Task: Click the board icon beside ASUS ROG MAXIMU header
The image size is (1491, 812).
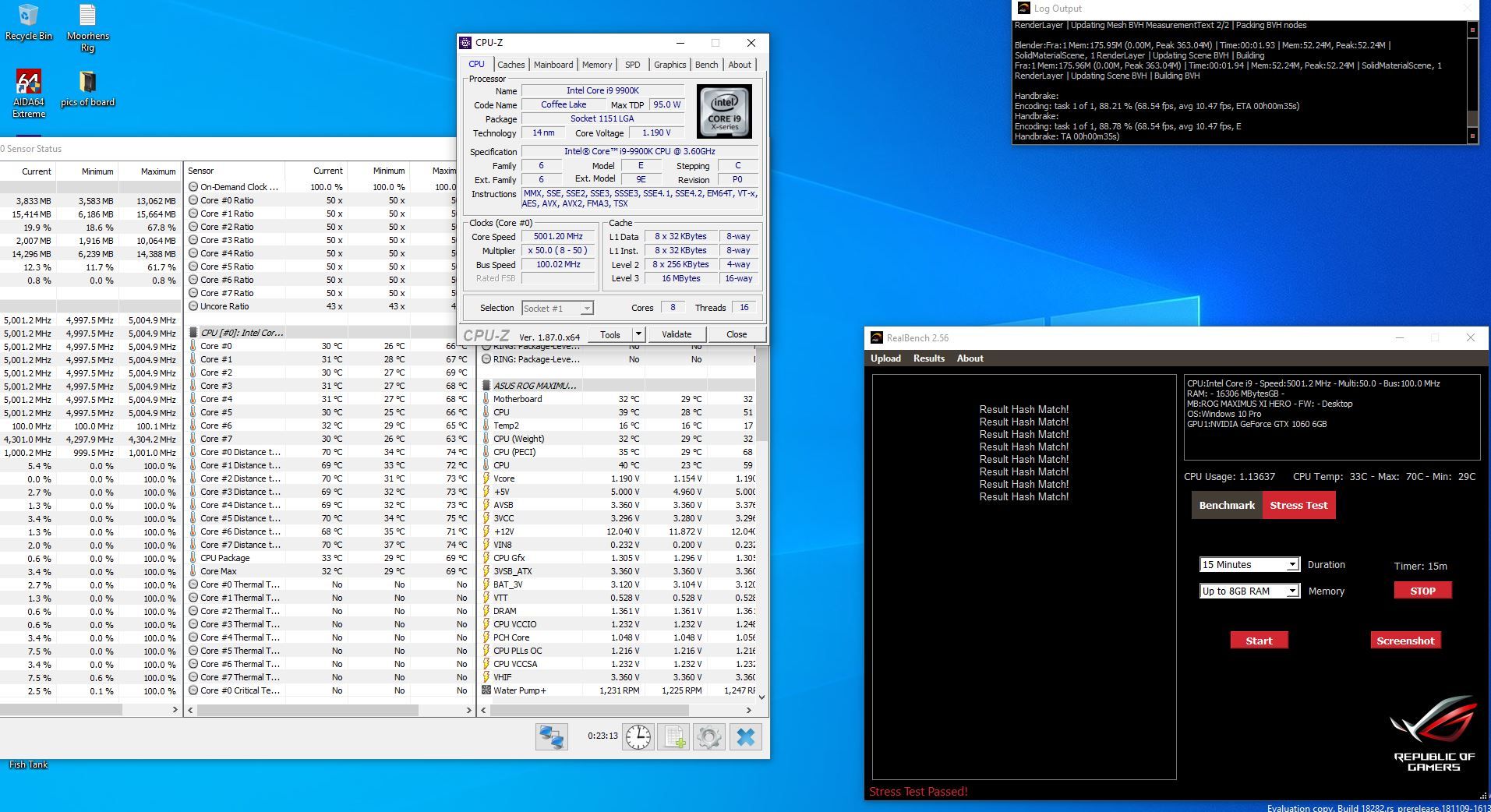Action: [x=486, y=386]
